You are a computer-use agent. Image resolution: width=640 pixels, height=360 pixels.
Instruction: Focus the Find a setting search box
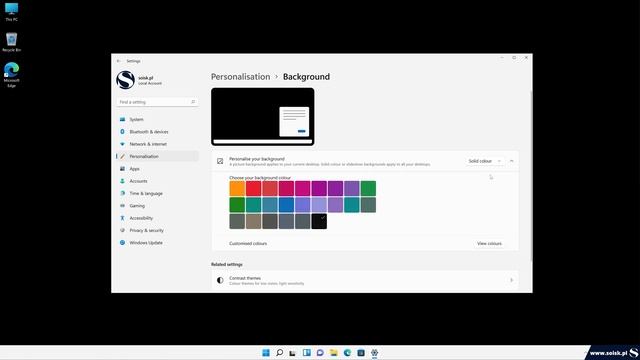coord(157,102)
